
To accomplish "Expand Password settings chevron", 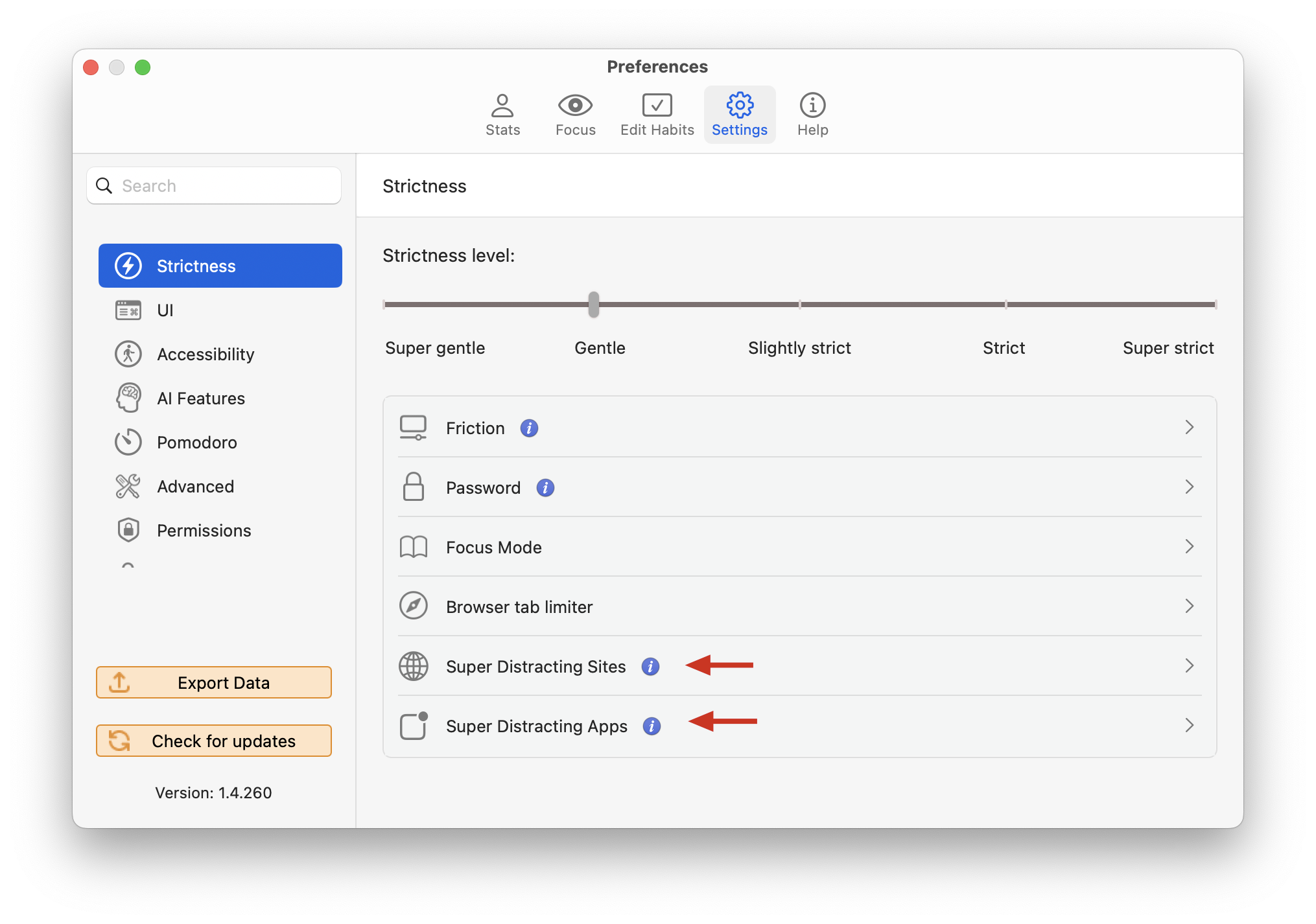I will pyautogui.click(x=1189, y=487).
